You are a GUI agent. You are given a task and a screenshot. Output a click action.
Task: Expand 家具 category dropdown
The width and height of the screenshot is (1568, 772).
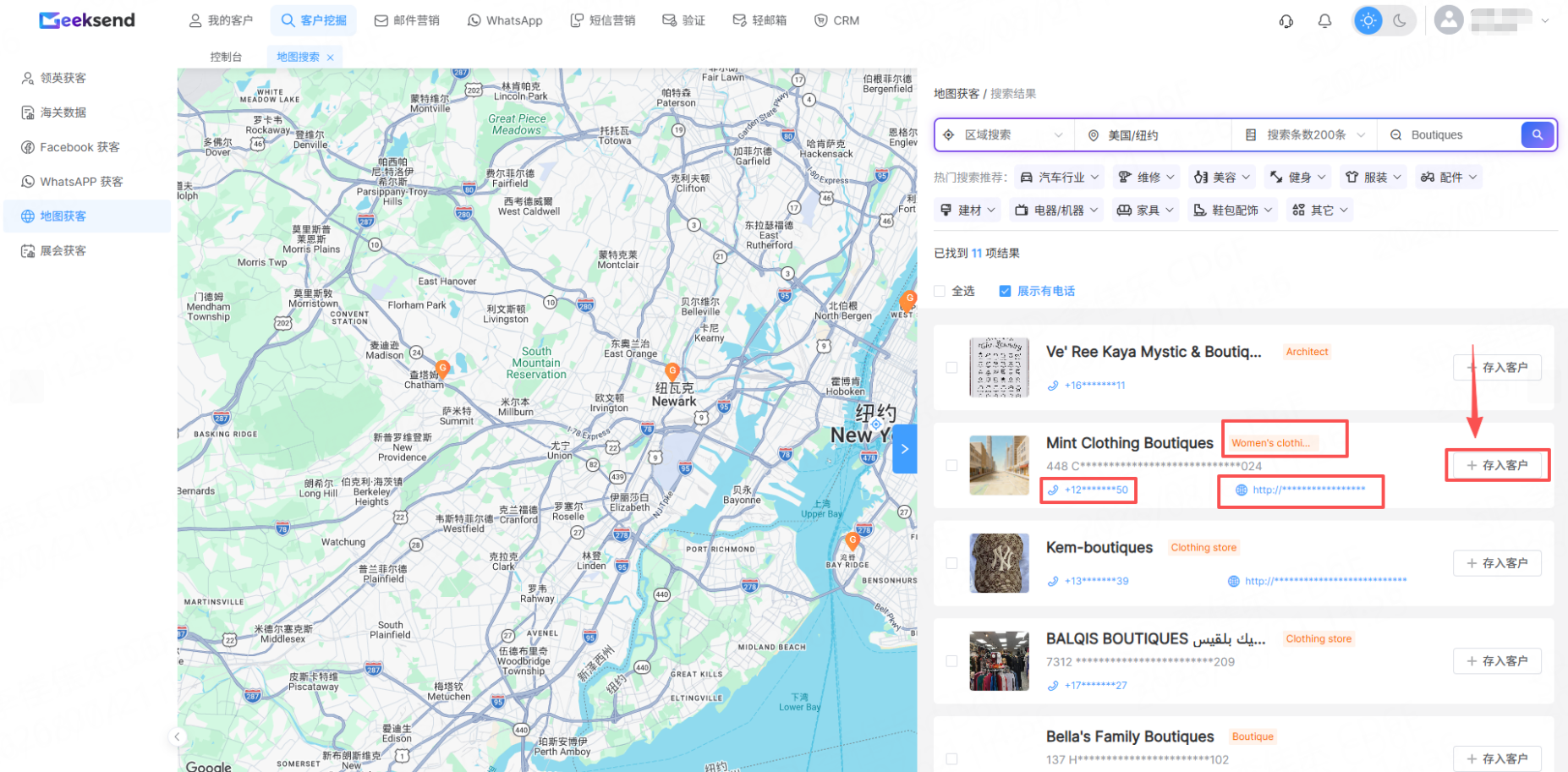pos(1146,211)
